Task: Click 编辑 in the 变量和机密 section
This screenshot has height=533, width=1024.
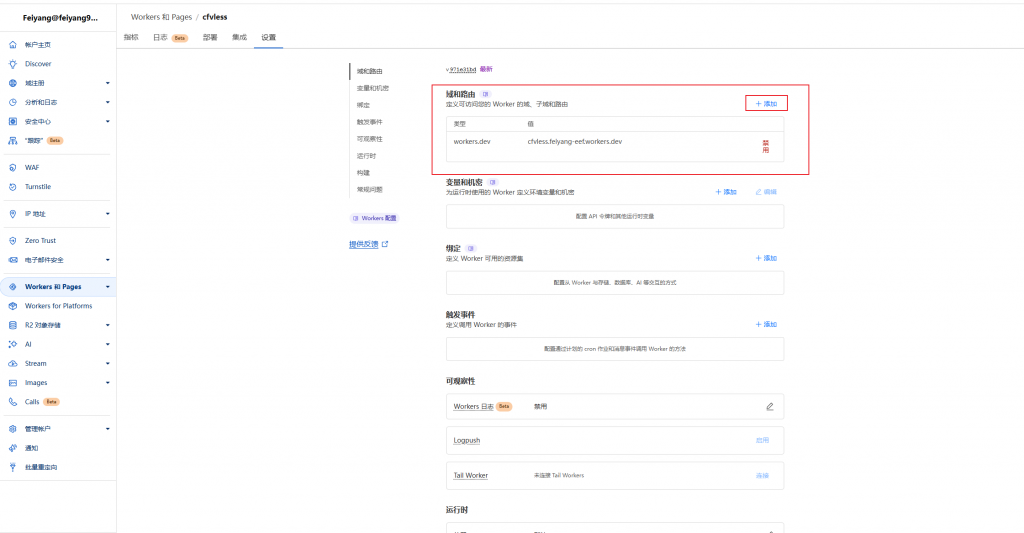Action: pos(766,192)
